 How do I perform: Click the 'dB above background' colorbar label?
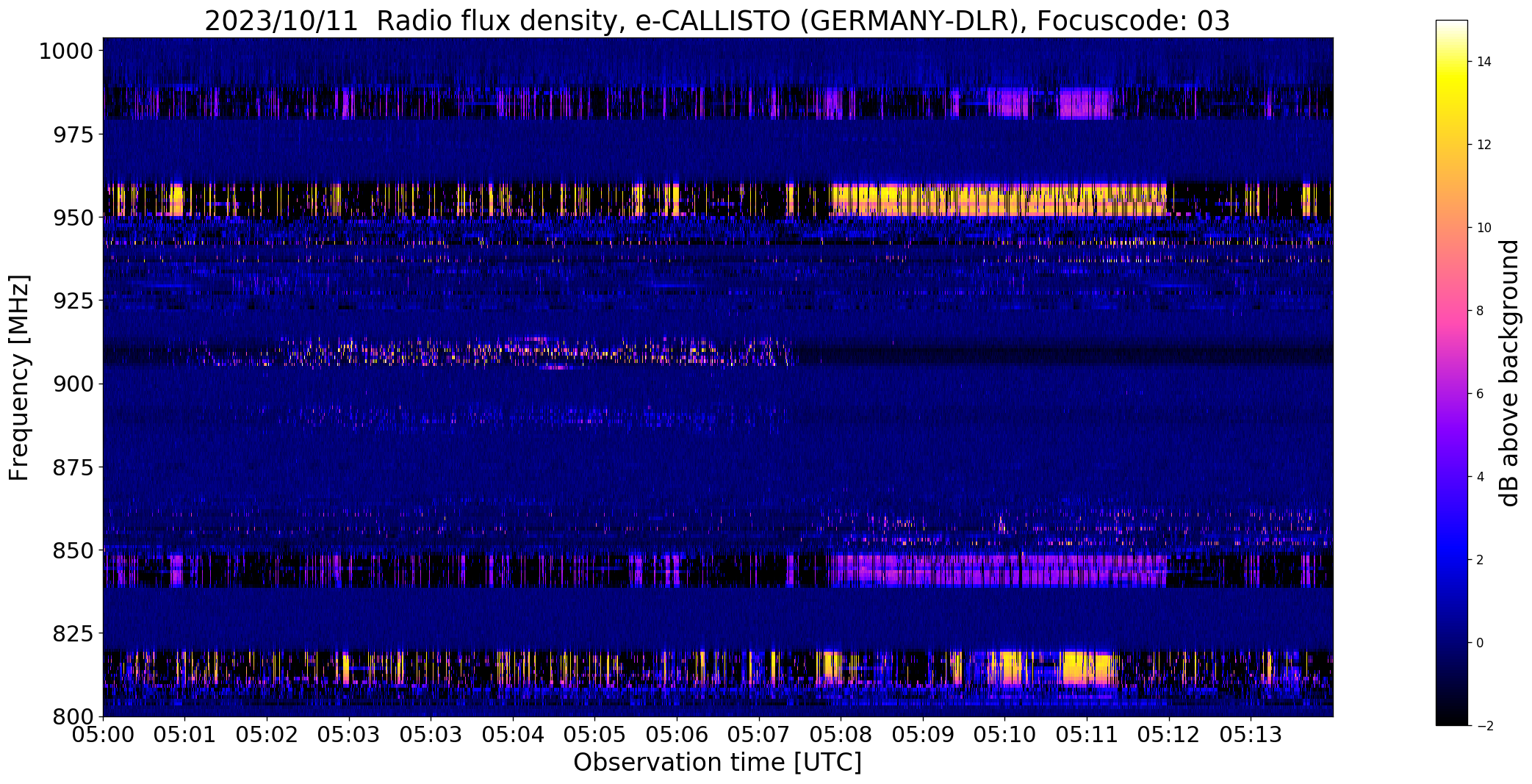point(1509,373)
